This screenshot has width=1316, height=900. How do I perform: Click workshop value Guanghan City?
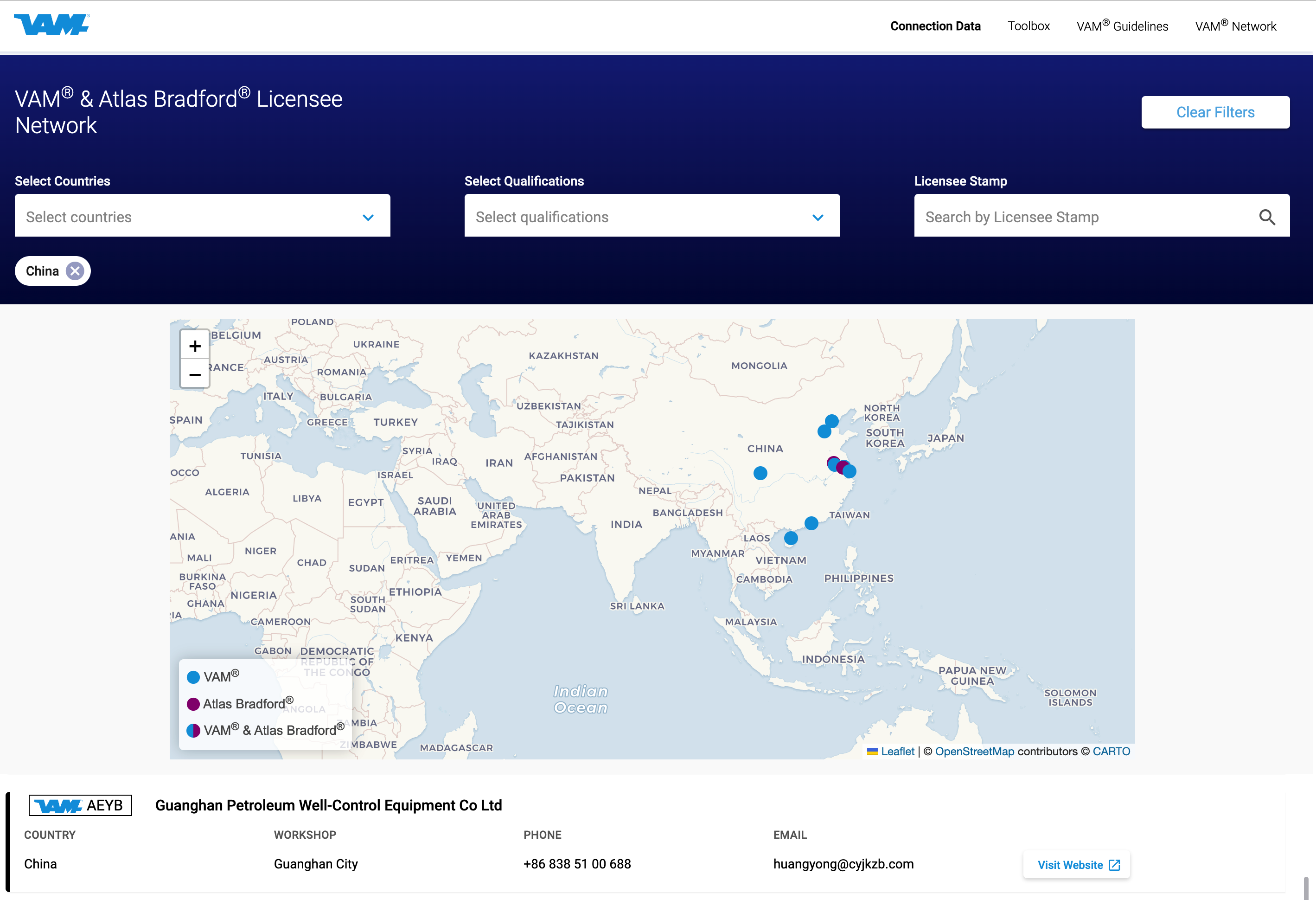click(315, 864)
